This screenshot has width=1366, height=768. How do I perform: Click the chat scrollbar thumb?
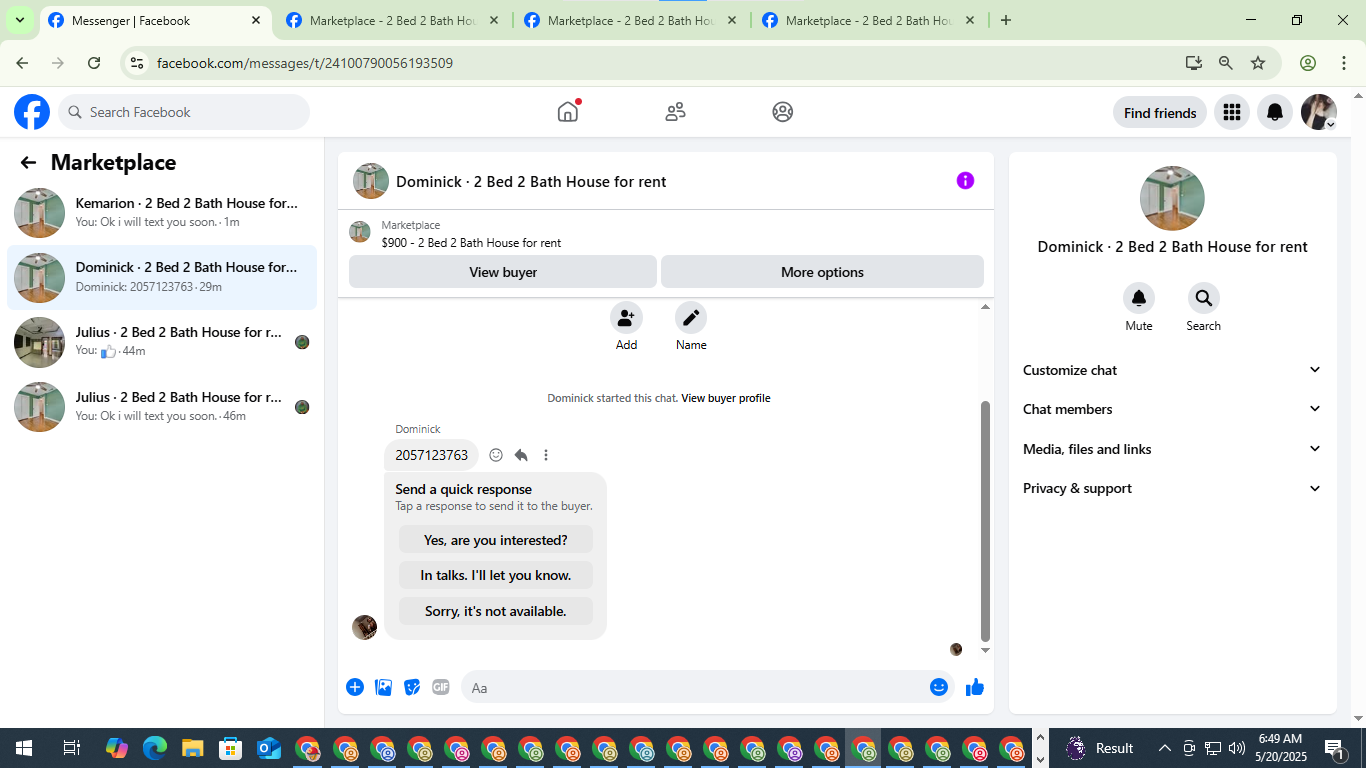point(985,520)
